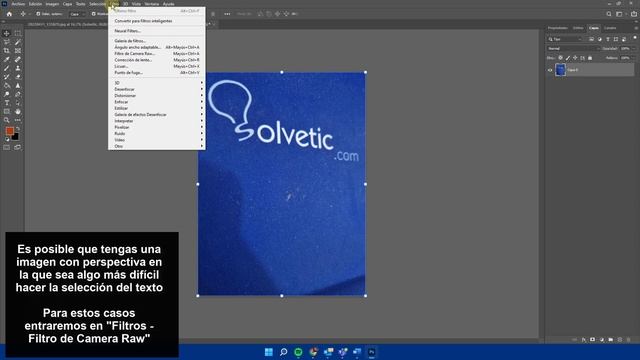The height and width of the screenshot is (360, 640).
Task: Toggle visibility eye of Capa 0 layer
Action: point(550,70)
